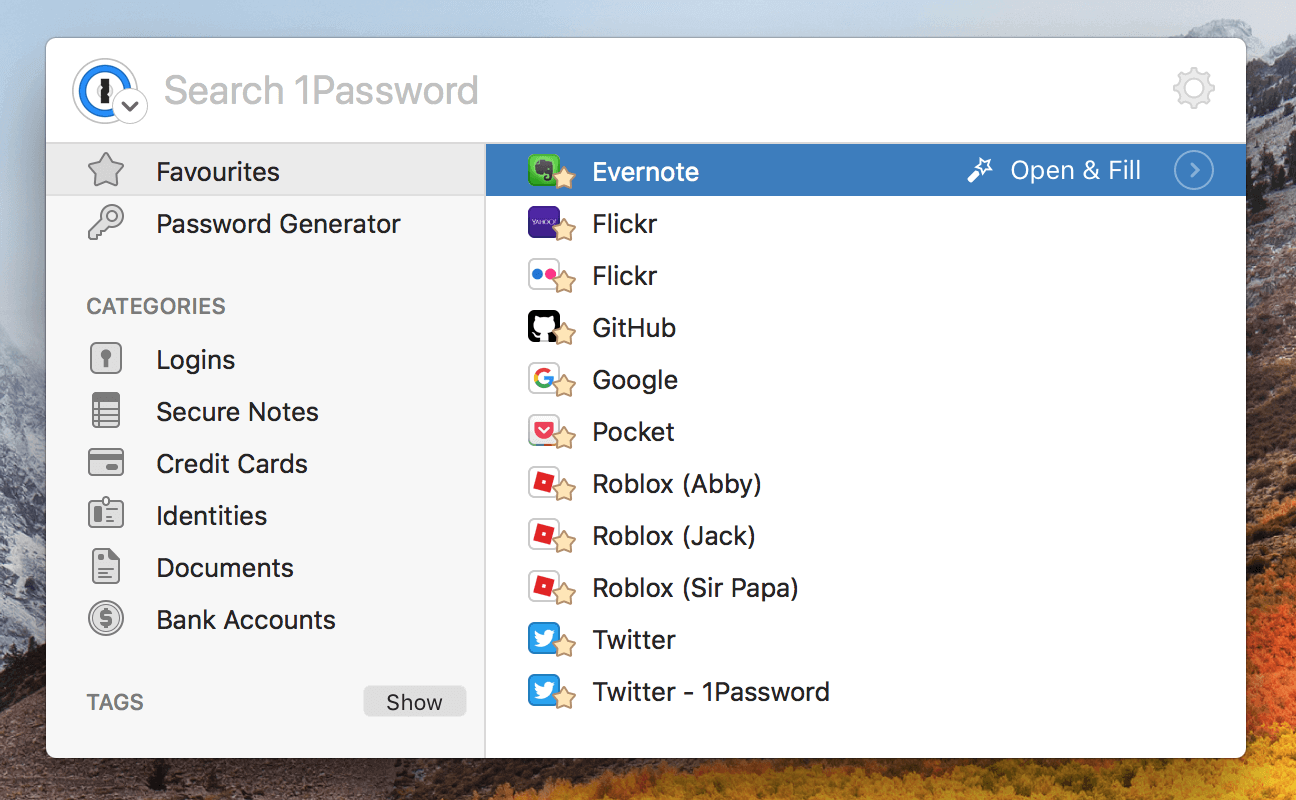Select the Bank Accounts icon
Screen dimensions: 1296x800
(x=105, y=618)
